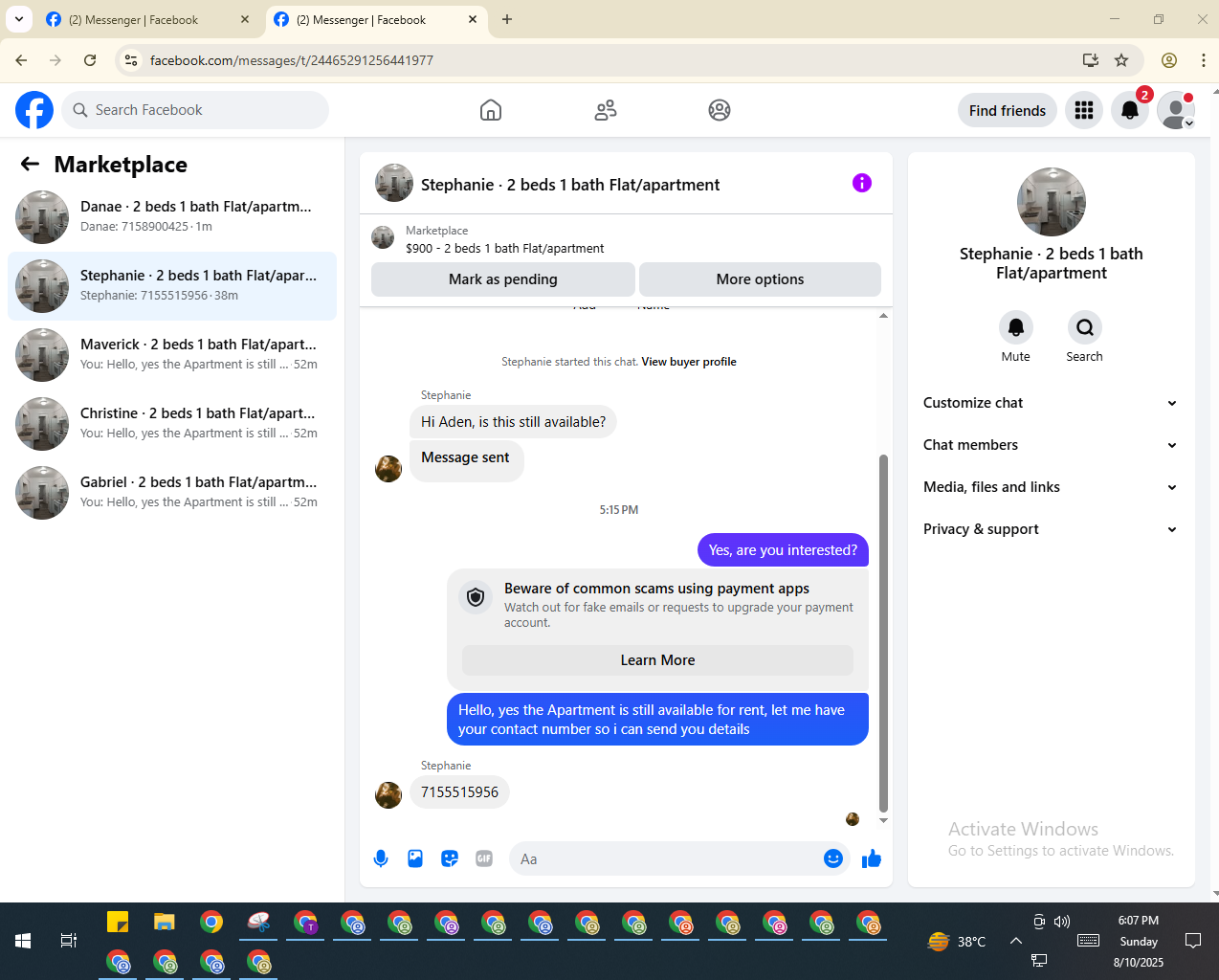Click Mark as pending button

pos(503,279)
